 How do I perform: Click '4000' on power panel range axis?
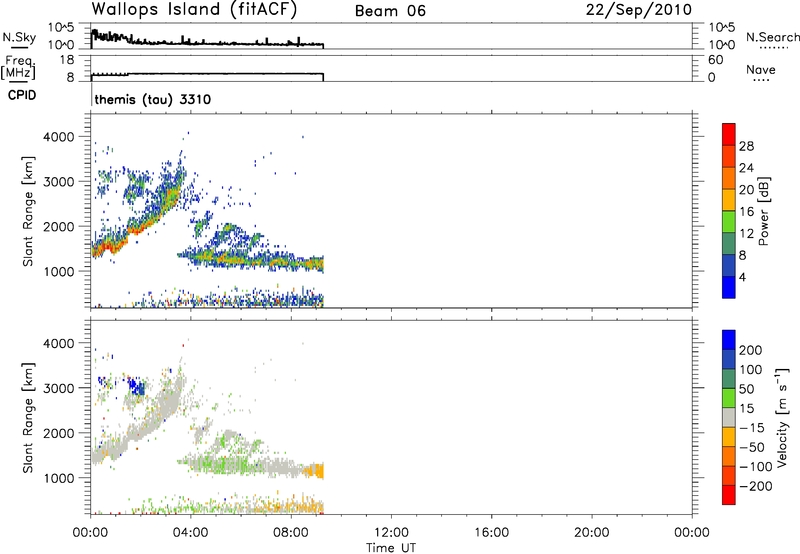point(58,137)
